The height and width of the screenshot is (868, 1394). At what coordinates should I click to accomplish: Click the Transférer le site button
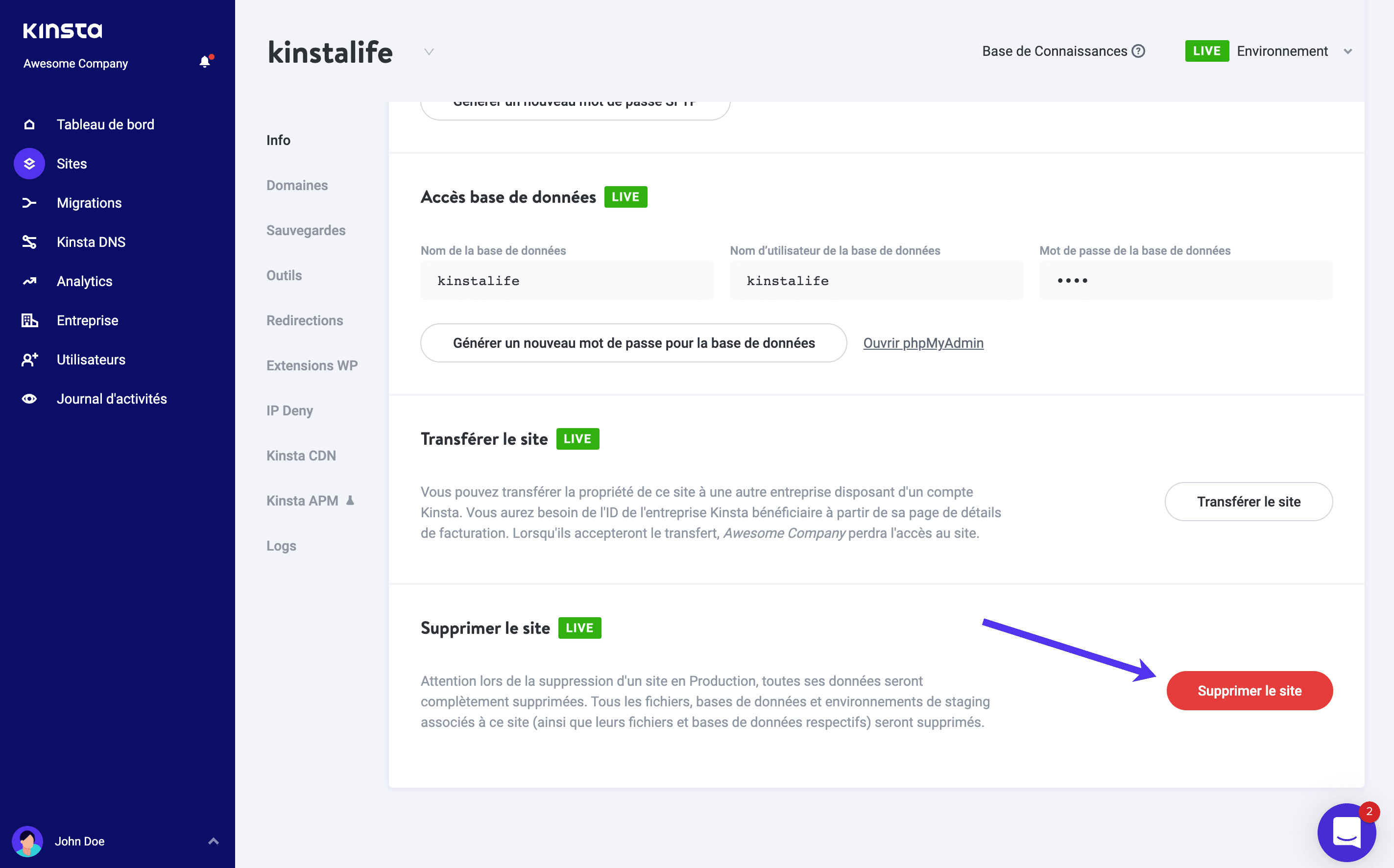[x=1248, y=502]
